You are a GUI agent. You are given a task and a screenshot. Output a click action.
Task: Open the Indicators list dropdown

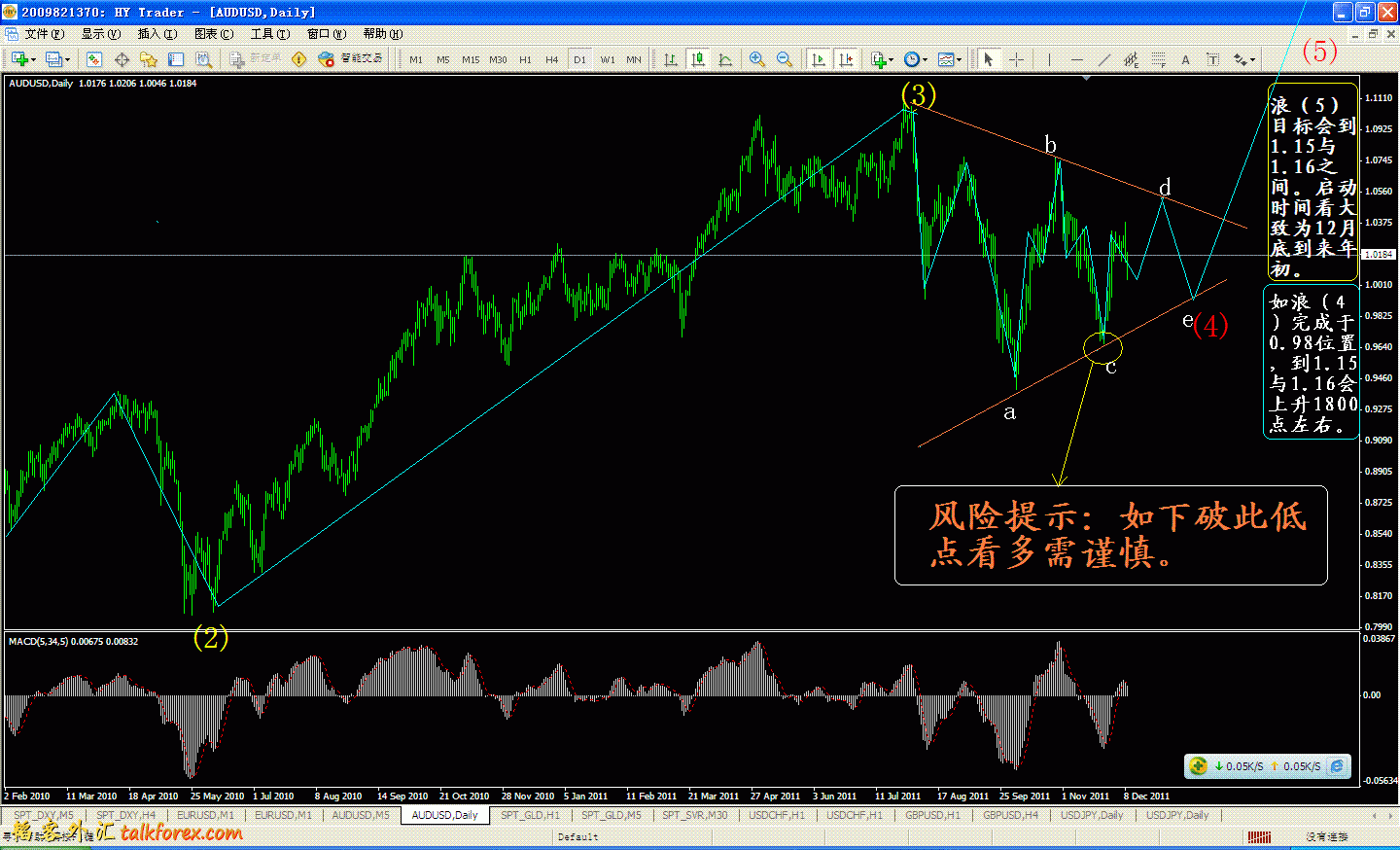882,59
